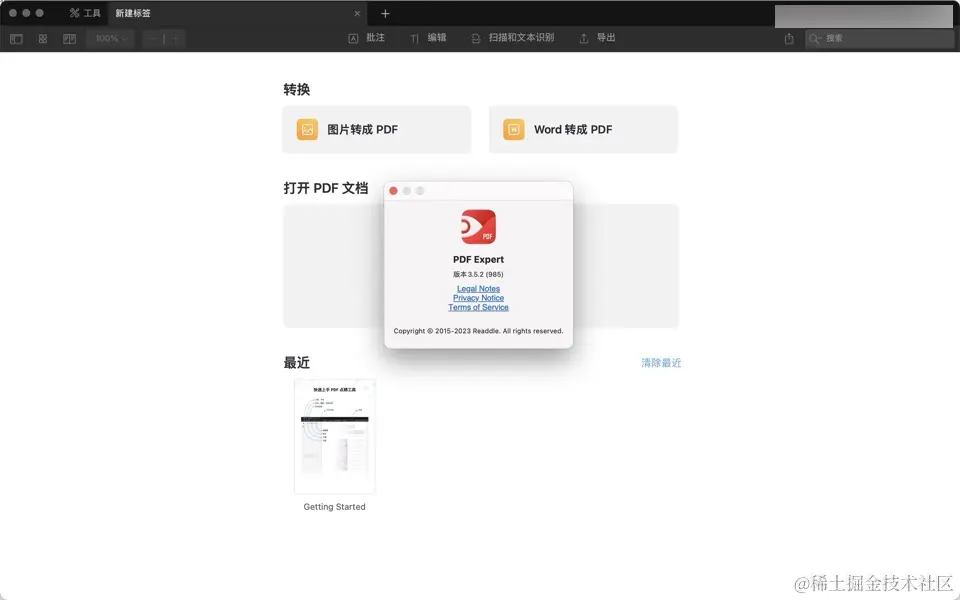Image resolution: width=960 pixels, height=600 pixels.
Task: Open 扫描和文本识别 scan and OCR
Action: click(512, 38)
